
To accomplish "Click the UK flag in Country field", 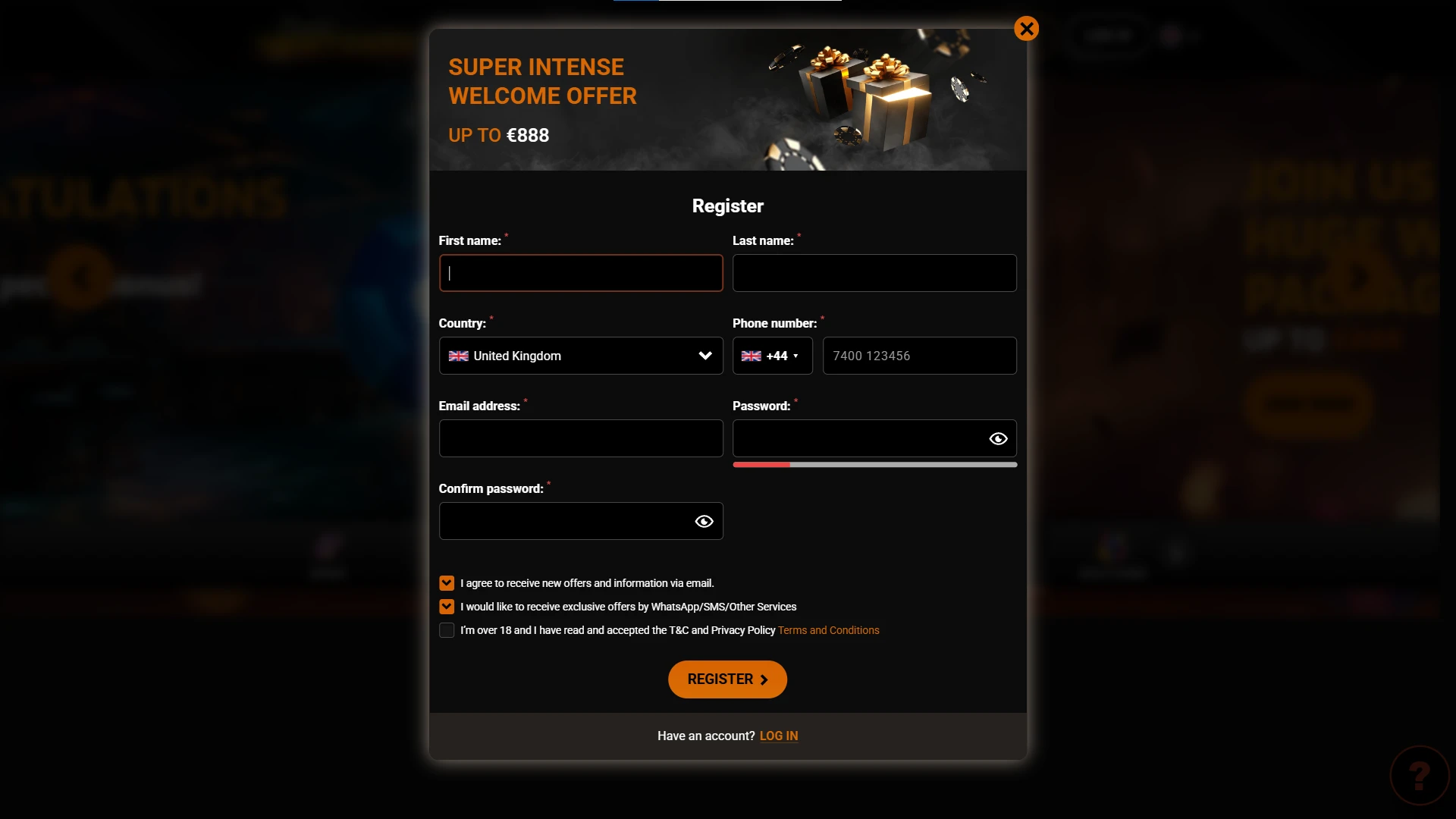I will pyautogui.click(x=458, y=356).
